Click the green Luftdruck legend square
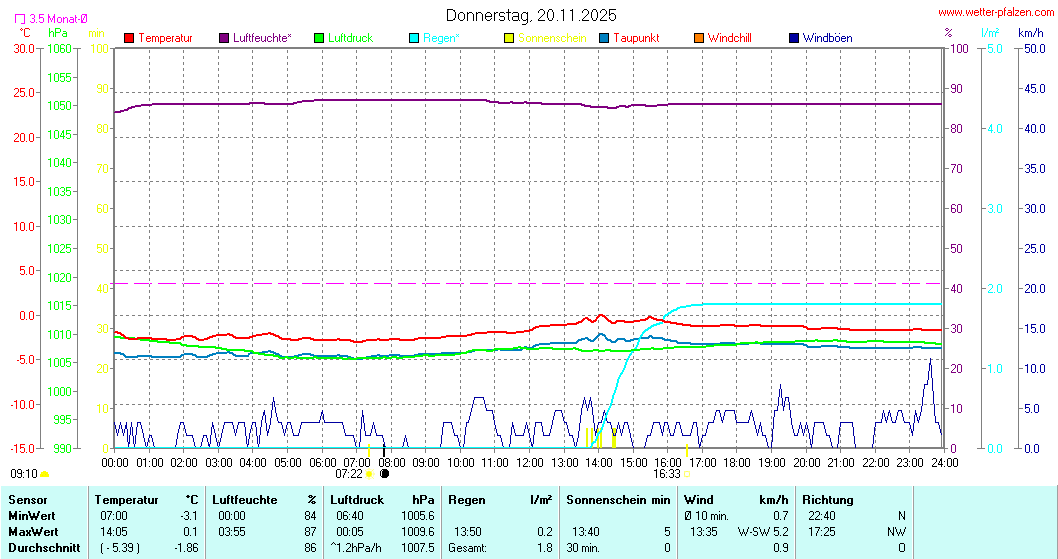1058x559 pixels. point(319,38)
